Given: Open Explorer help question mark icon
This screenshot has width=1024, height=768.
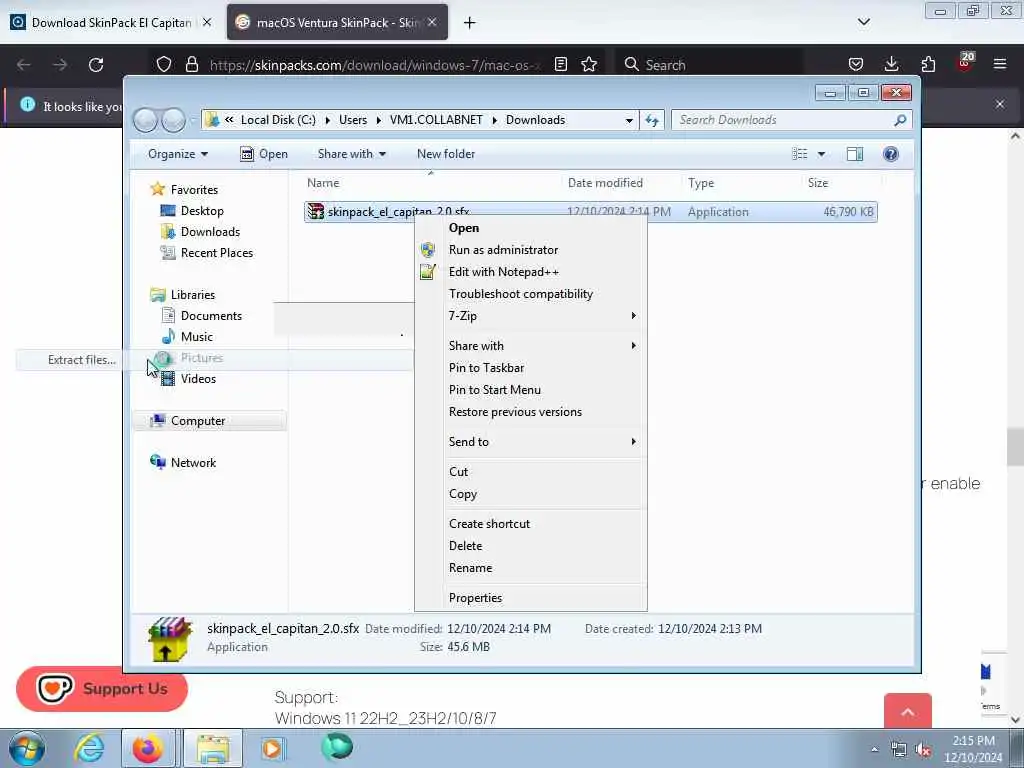Looking at the screenshot, I should 891,154.
